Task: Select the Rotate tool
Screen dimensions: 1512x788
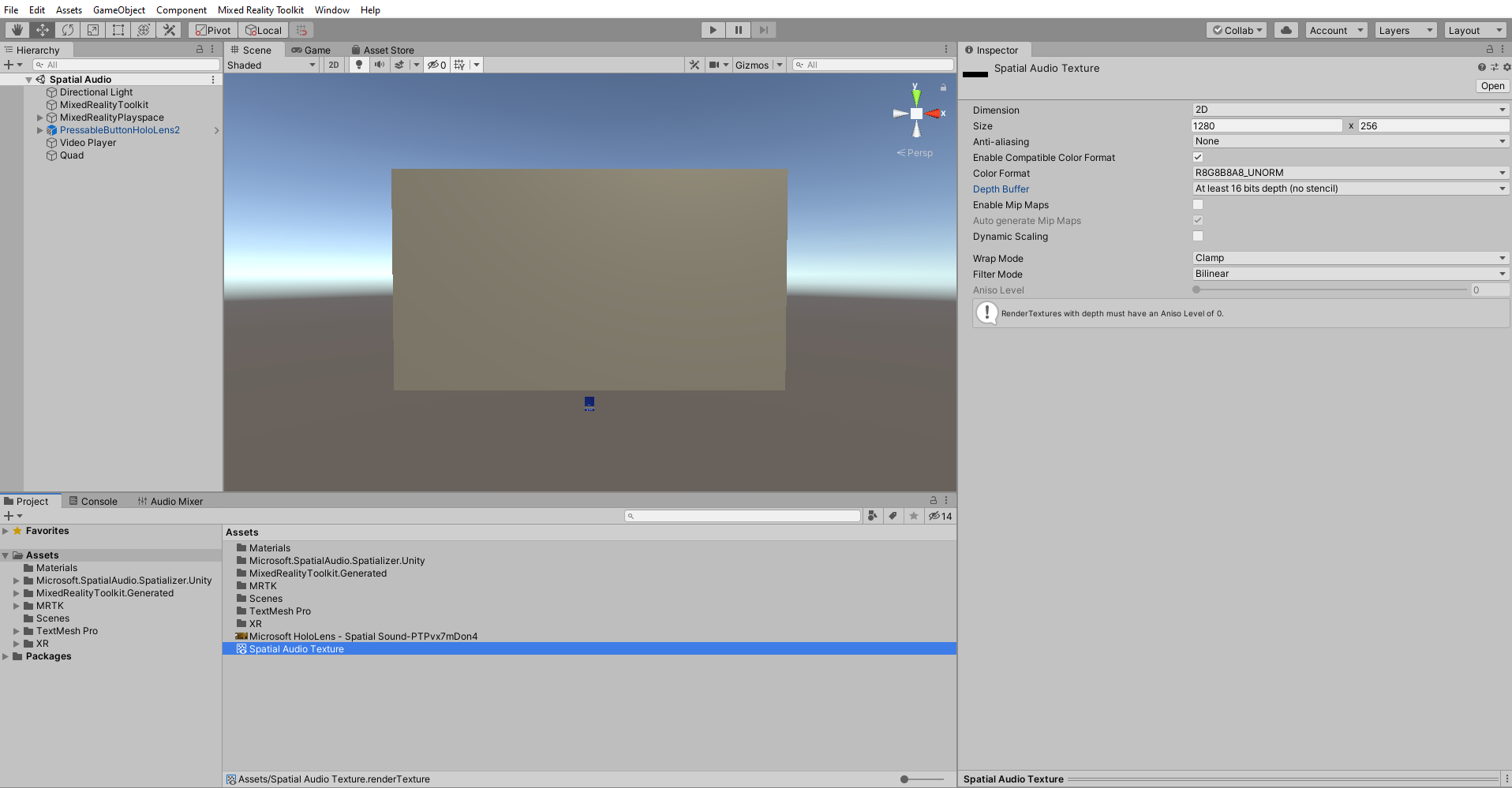Action: point(68,30)
